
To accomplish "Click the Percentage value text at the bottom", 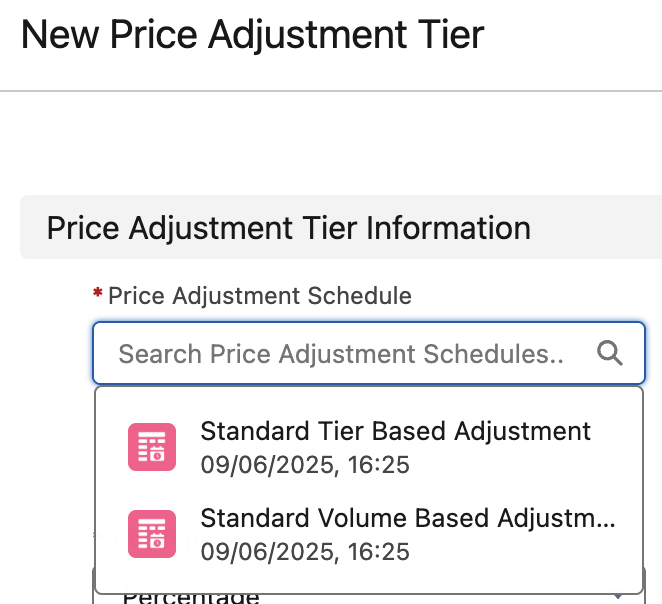I will 190,598.
